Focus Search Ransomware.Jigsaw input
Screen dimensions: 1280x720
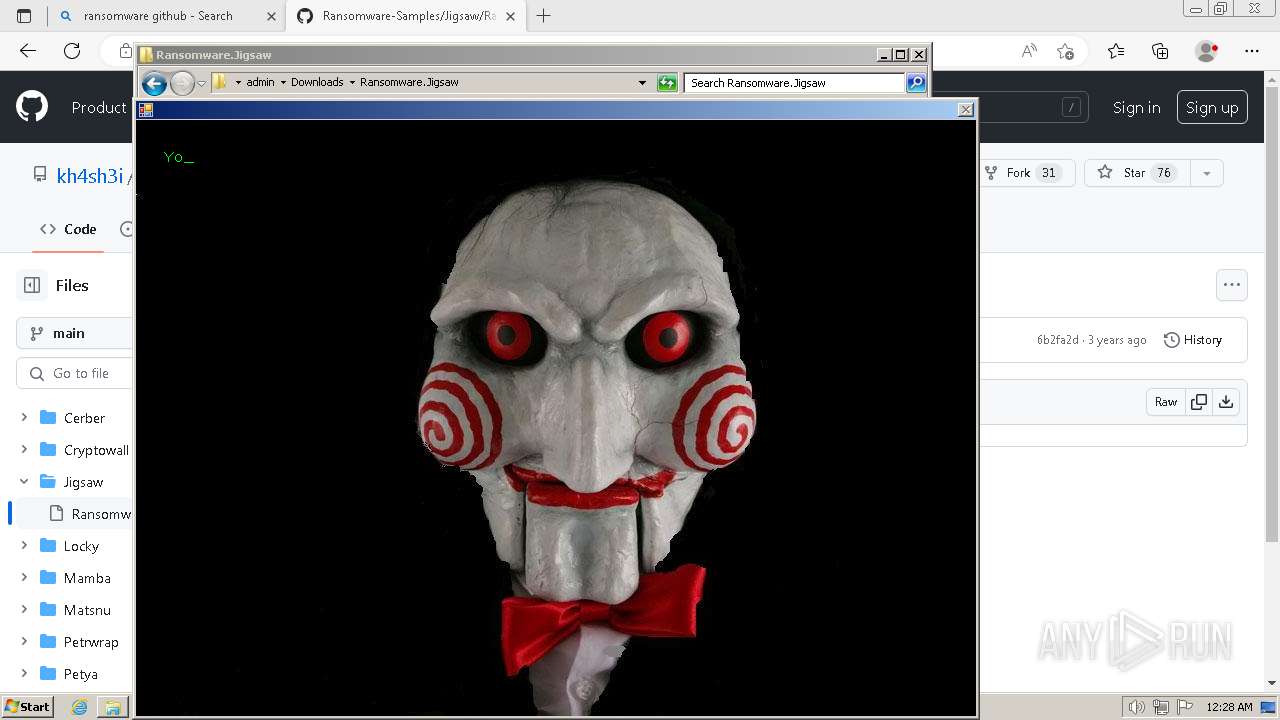tap(795, 83)
